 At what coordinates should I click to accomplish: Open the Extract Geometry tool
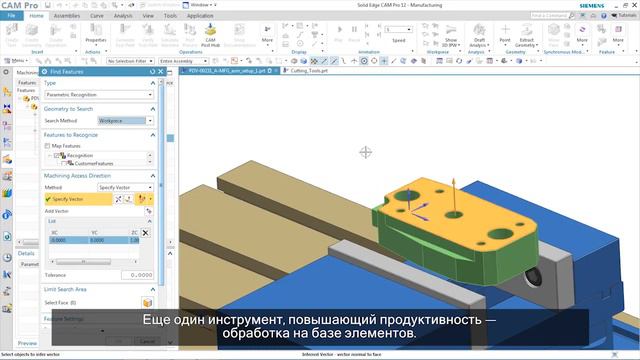click(x=527, y=36)
